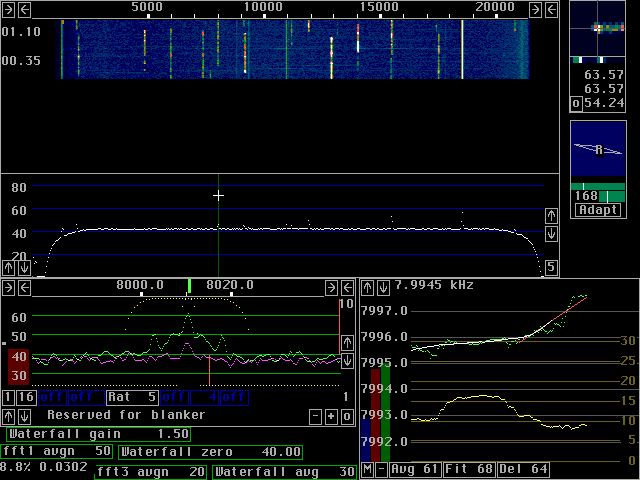Click the up arrow on the hi-res graph's right side
Screen dimensions: 640x480
click(347, 342)
